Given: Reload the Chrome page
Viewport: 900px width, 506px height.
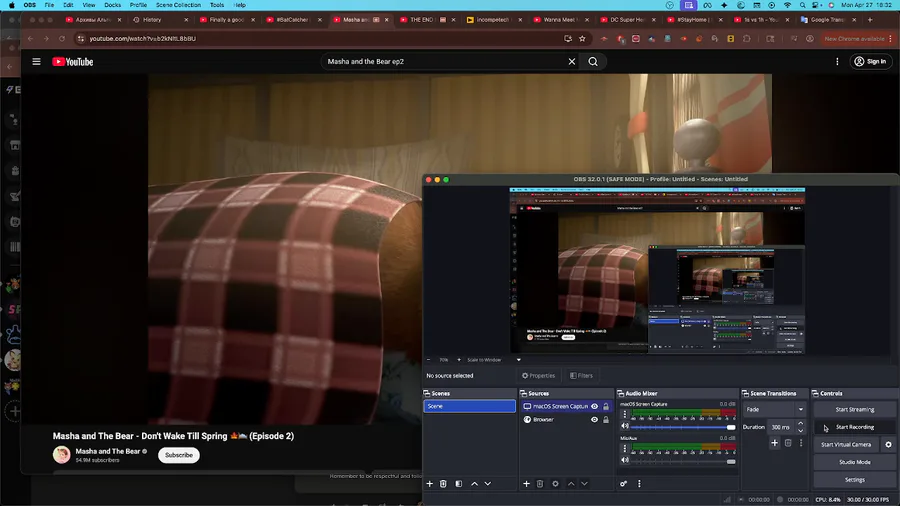Looking at the screenshot, I should pyautogui.click(x=62, y=38).
